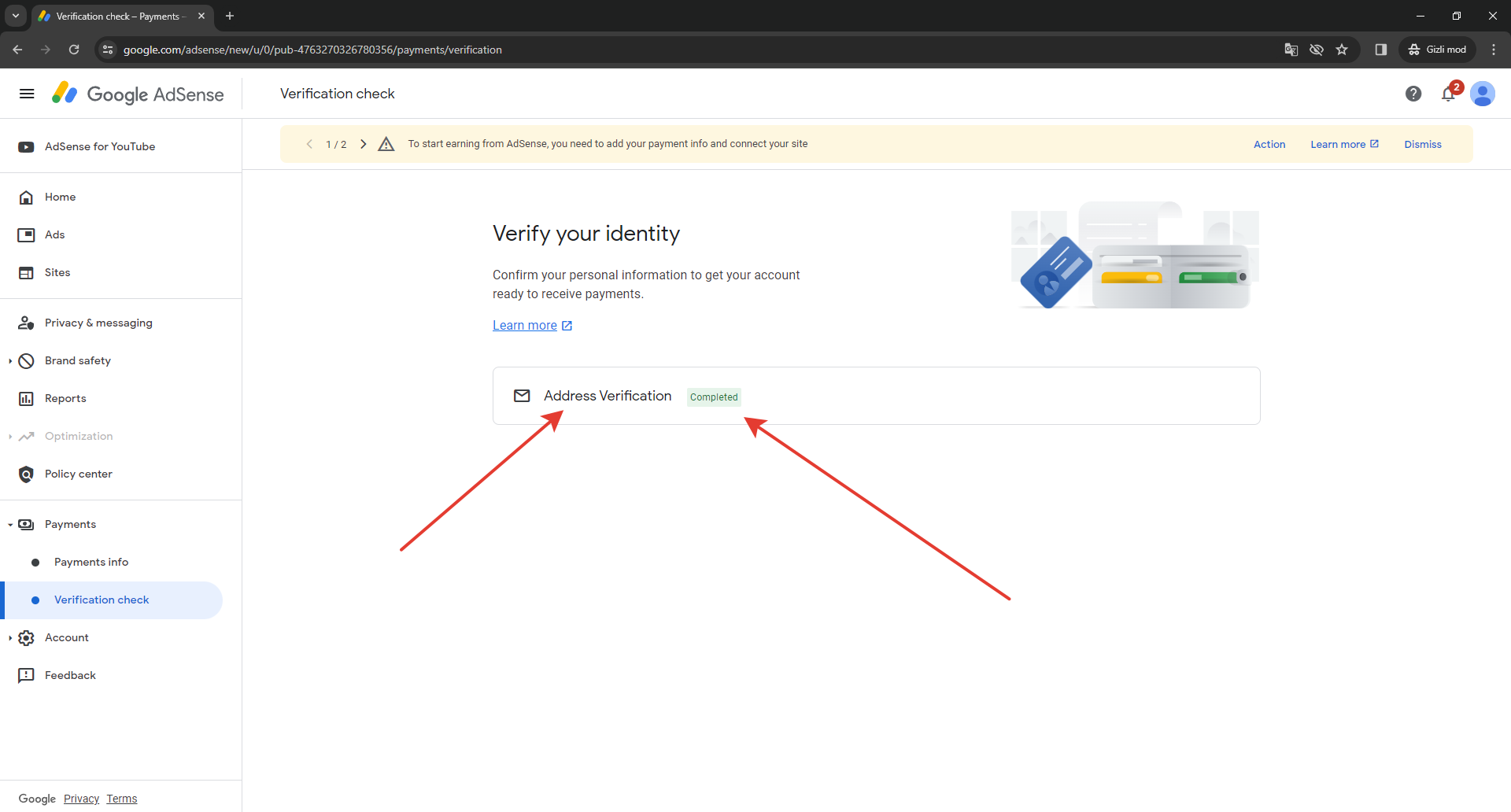Open the Help question mark icon
The image size is (1511, 812).
[x=1413, y=94]
